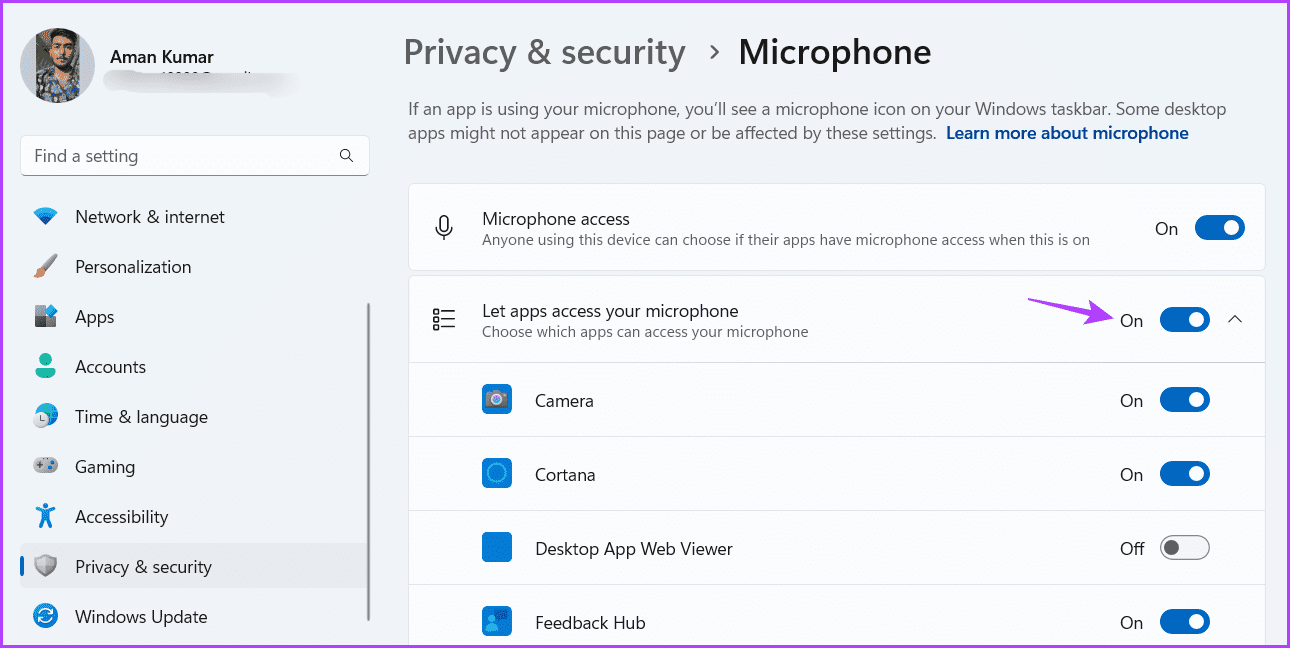This screenshot has height=648, width=1290.
Task: Click the Feedback Hub name text
Action: 590,623
